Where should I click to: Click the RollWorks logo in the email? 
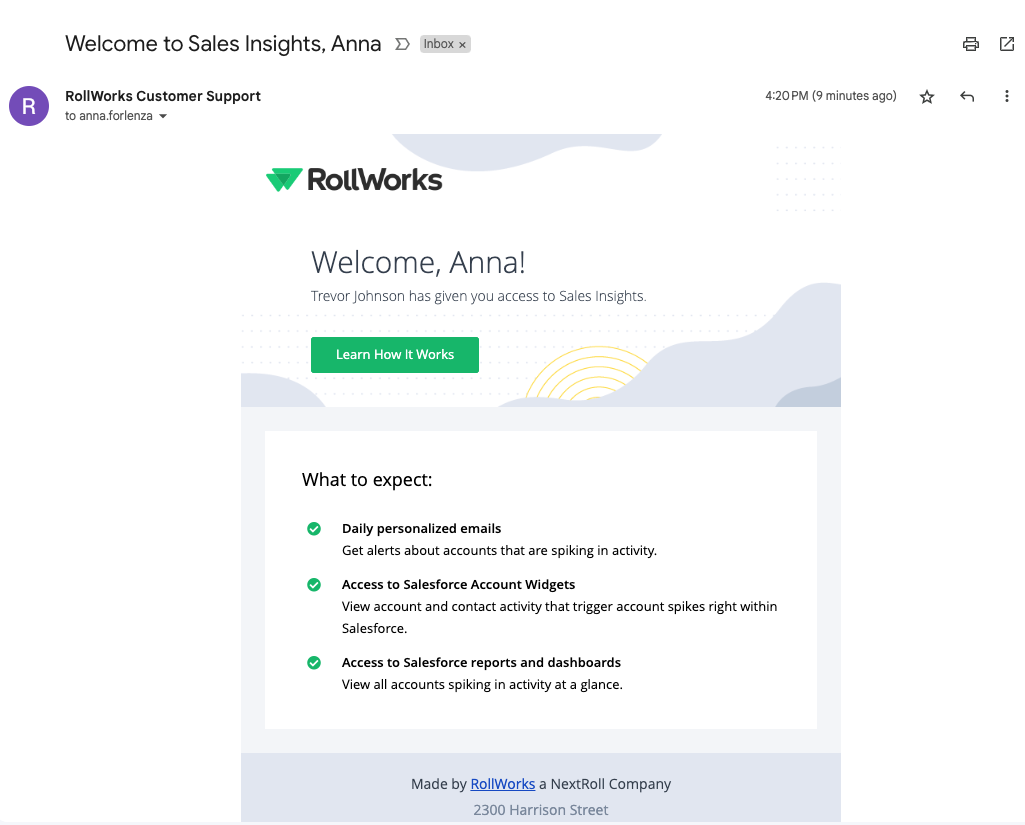tap(354, 179)
